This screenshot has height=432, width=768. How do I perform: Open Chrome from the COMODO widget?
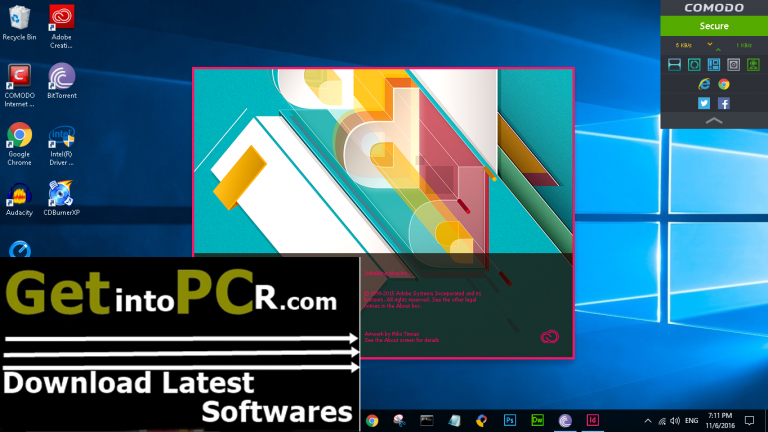coord(724,84)
